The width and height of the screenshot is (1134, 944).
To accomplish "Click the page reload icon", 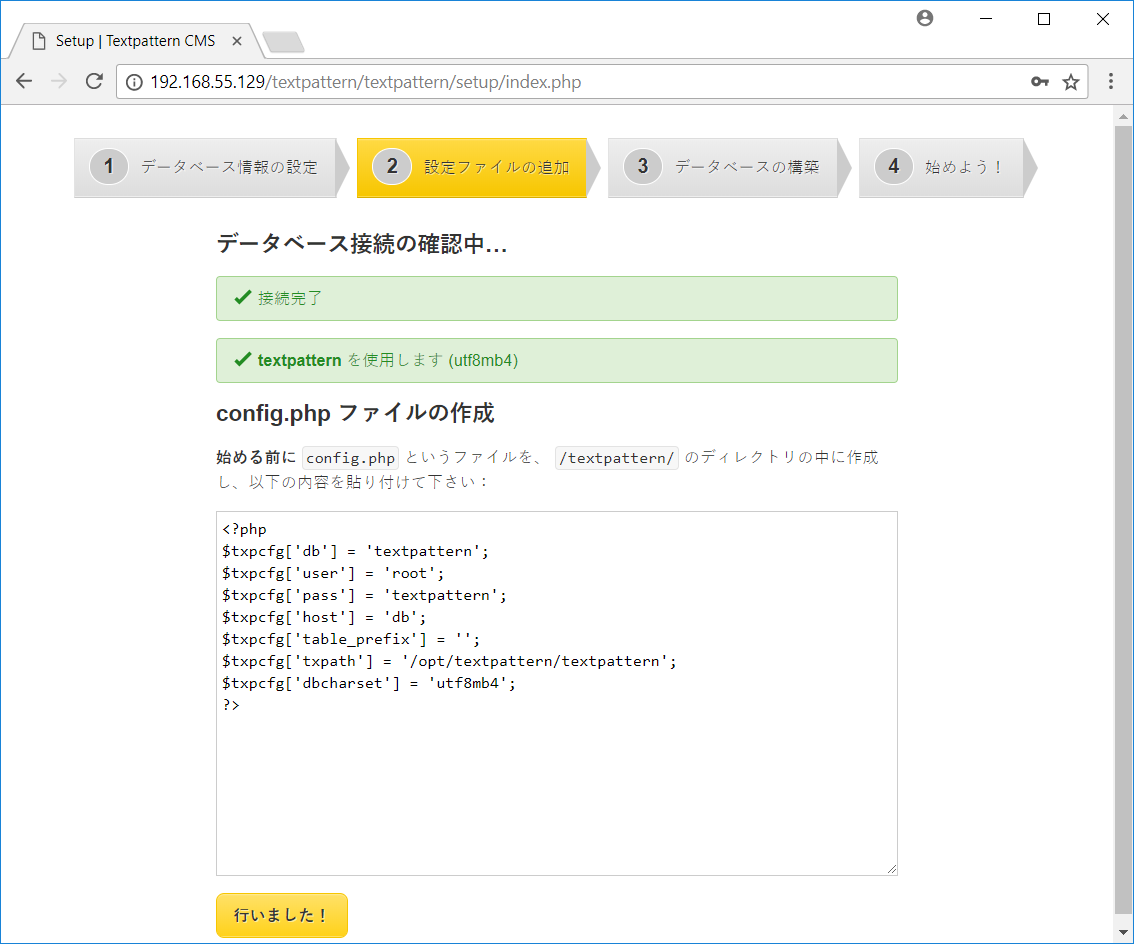I will pyautogui.click(x=94, y=81).
